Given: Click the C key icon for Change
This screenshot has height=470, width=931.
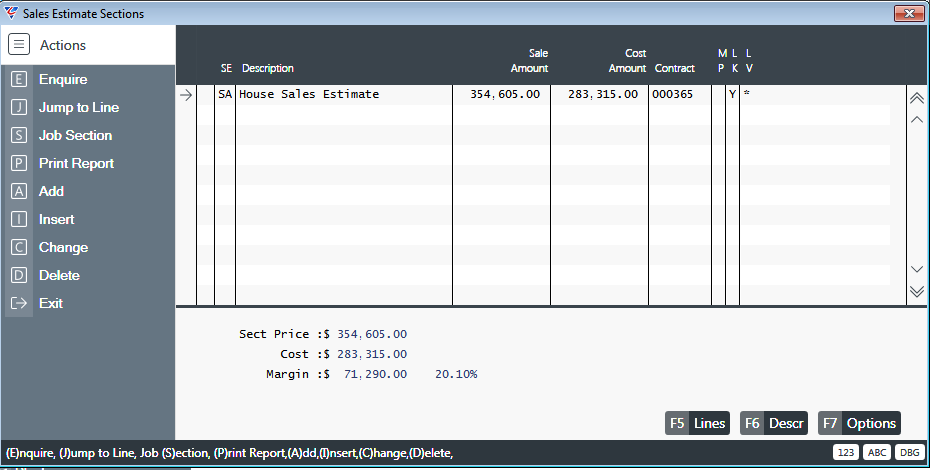Looking at the screenshot, I should point(19,247).
